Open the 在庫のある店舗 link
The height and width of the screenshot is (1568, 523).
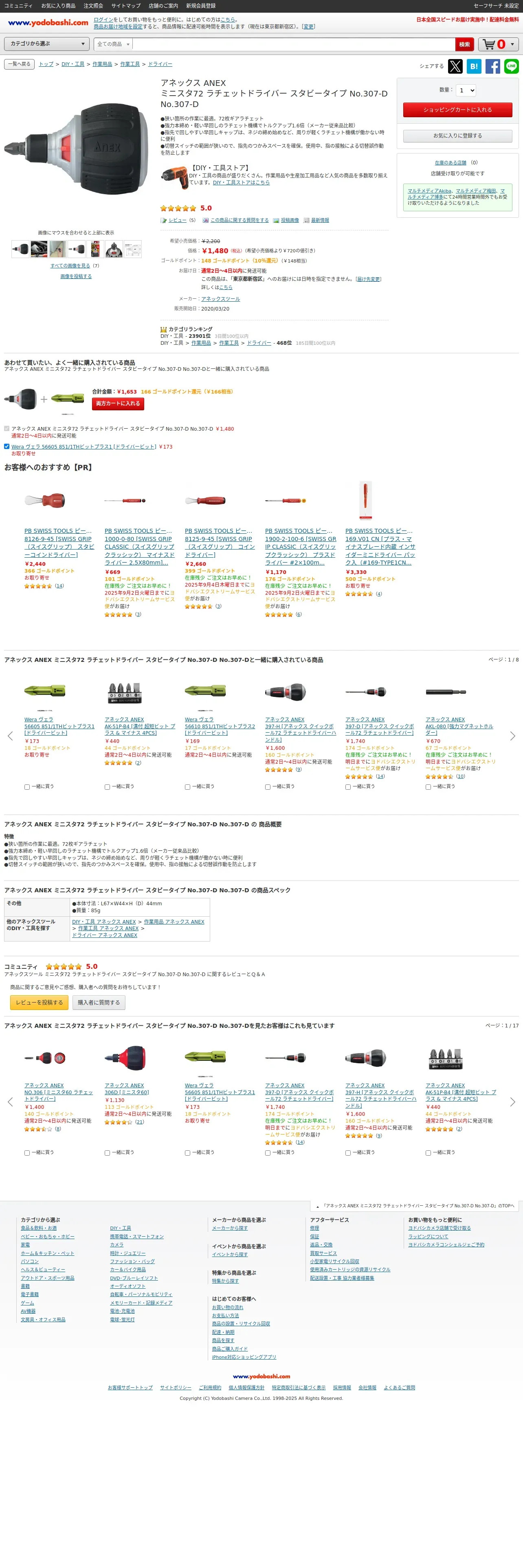point(450,162)
